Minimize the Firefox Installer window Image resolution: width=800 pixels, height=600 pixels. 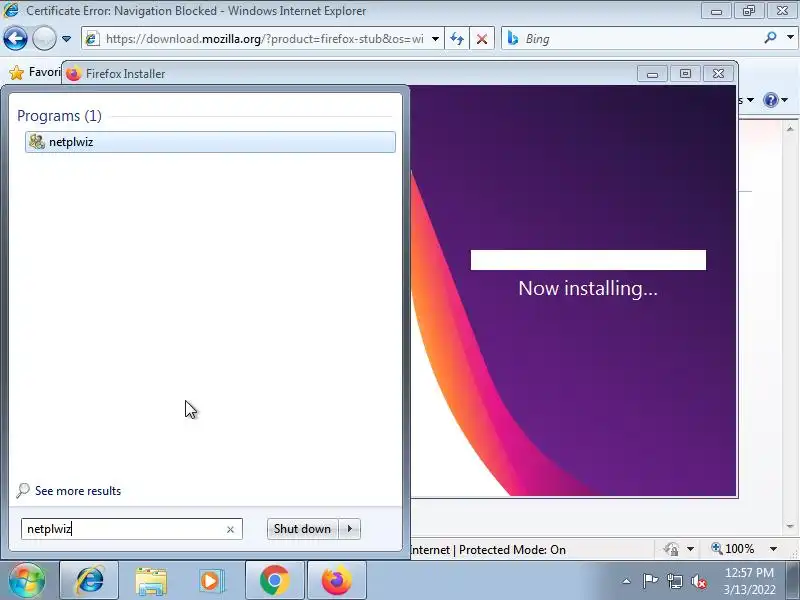coord(652,74)
